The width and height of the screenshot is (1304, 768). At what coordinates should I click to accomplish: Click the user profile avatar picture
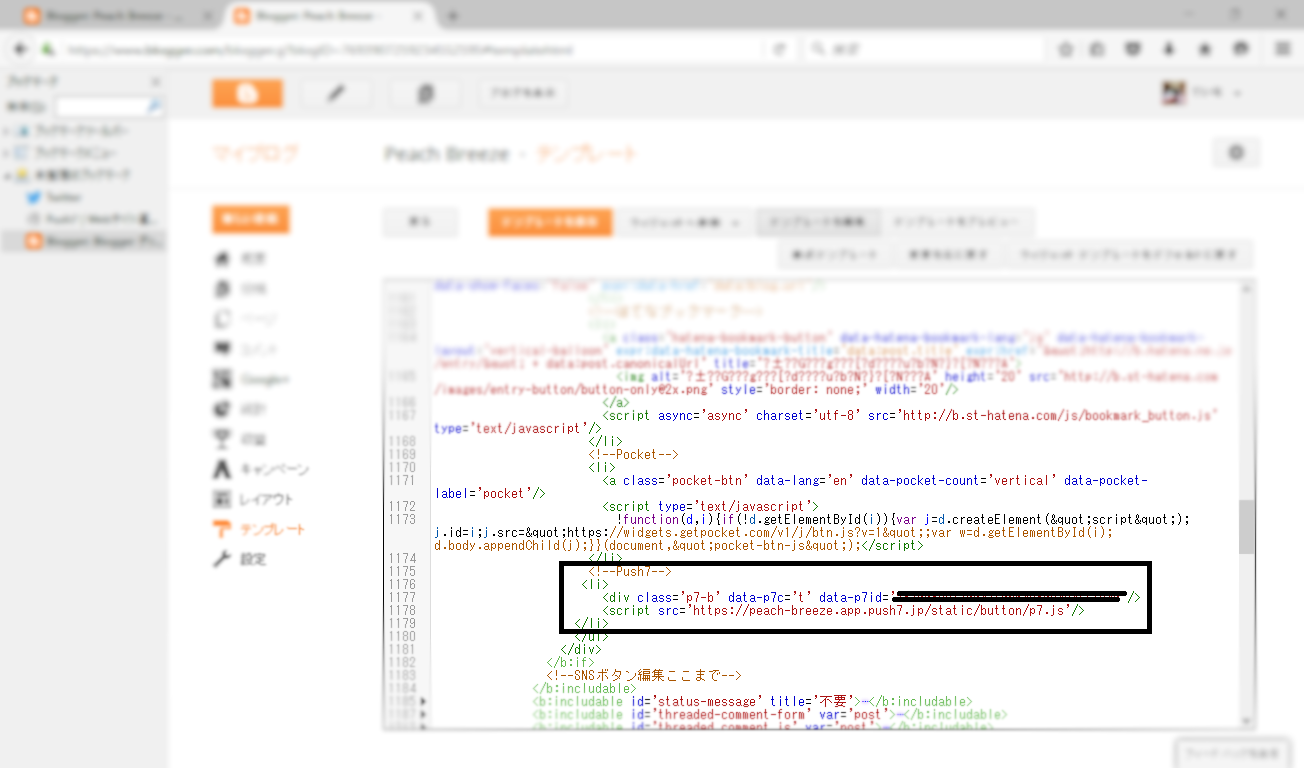(x=1173, y=93)
